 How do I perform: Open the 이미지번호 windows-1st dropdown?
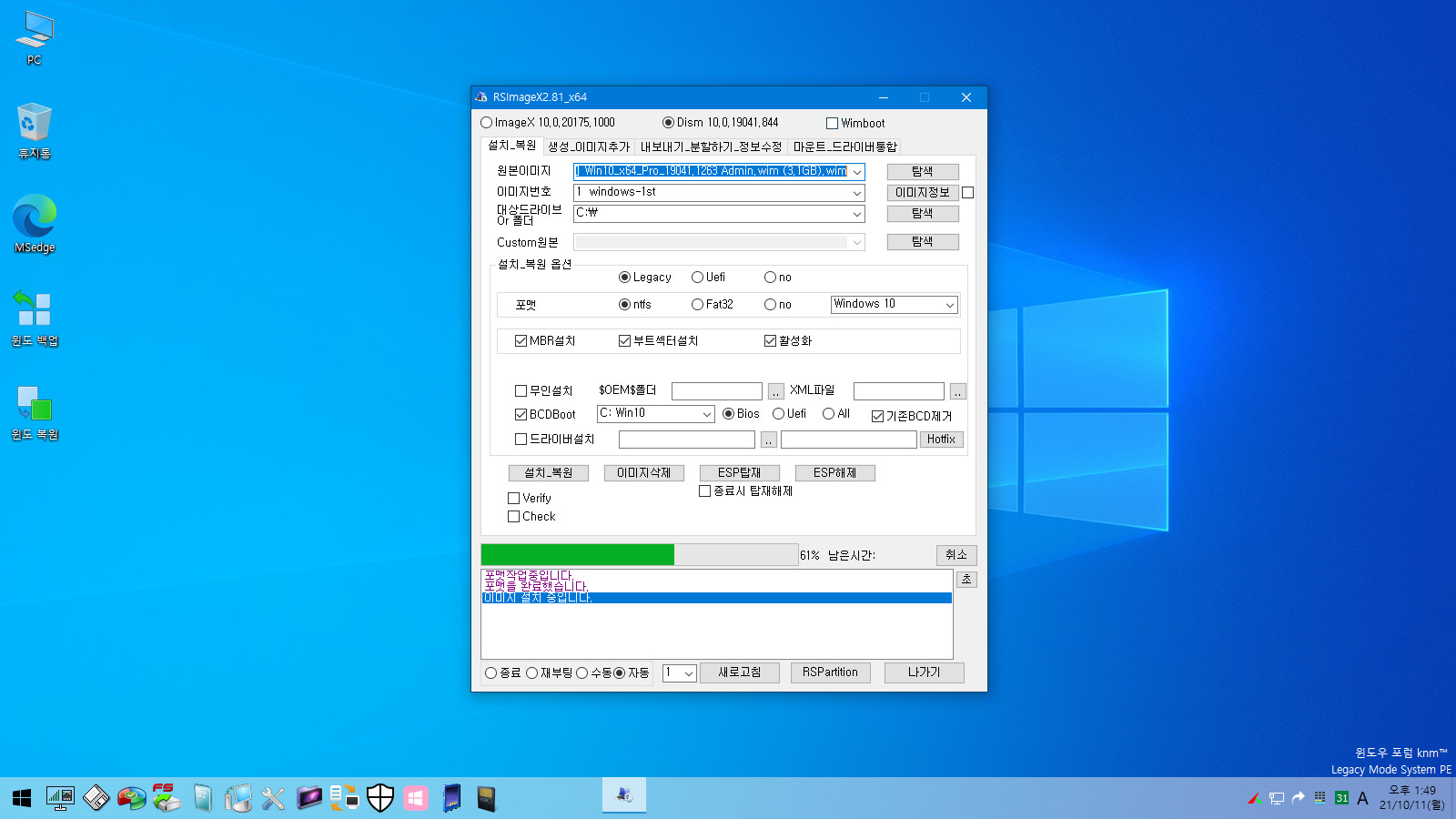(856, 193)
